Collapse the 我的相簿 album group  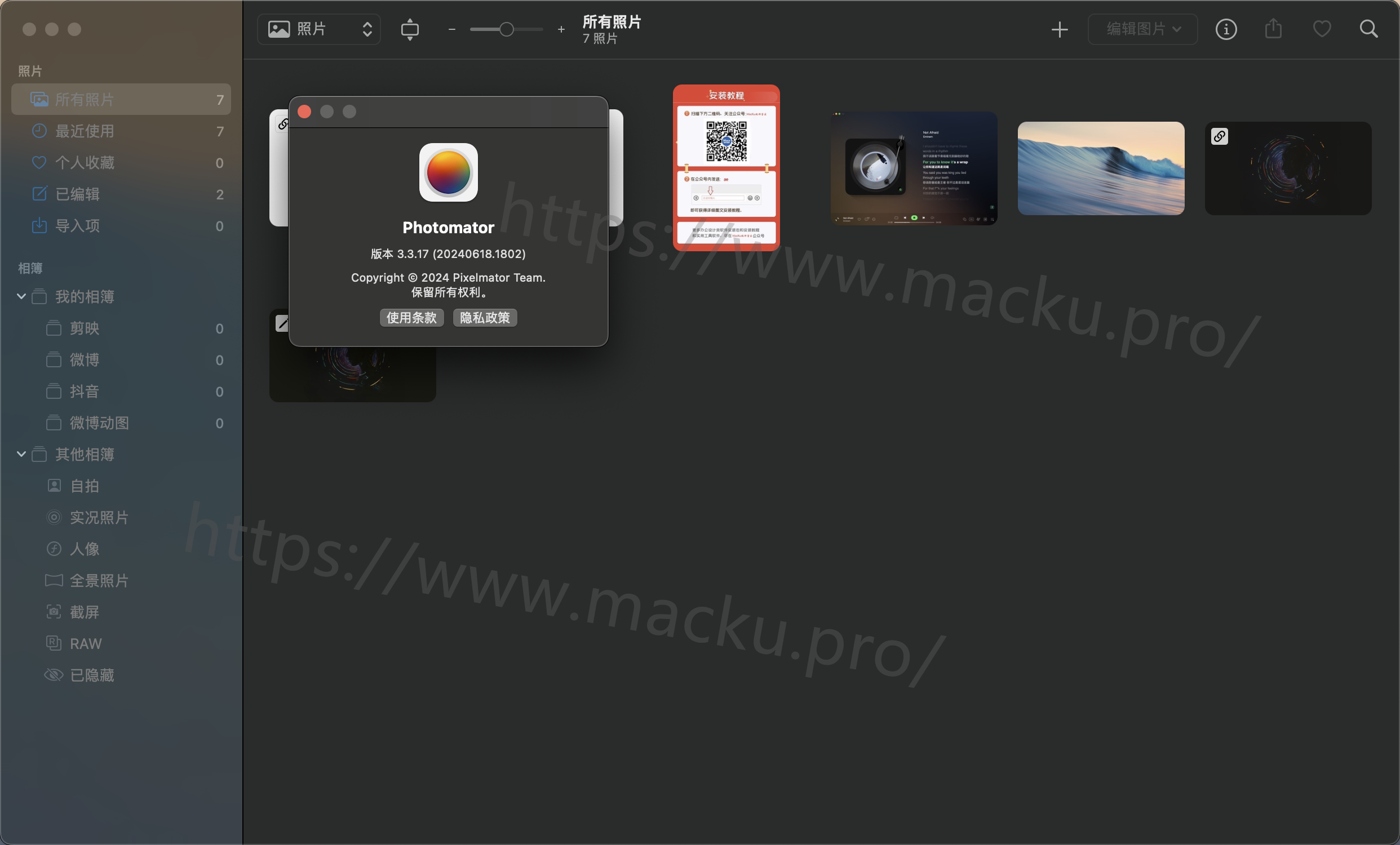click(21, 296)
